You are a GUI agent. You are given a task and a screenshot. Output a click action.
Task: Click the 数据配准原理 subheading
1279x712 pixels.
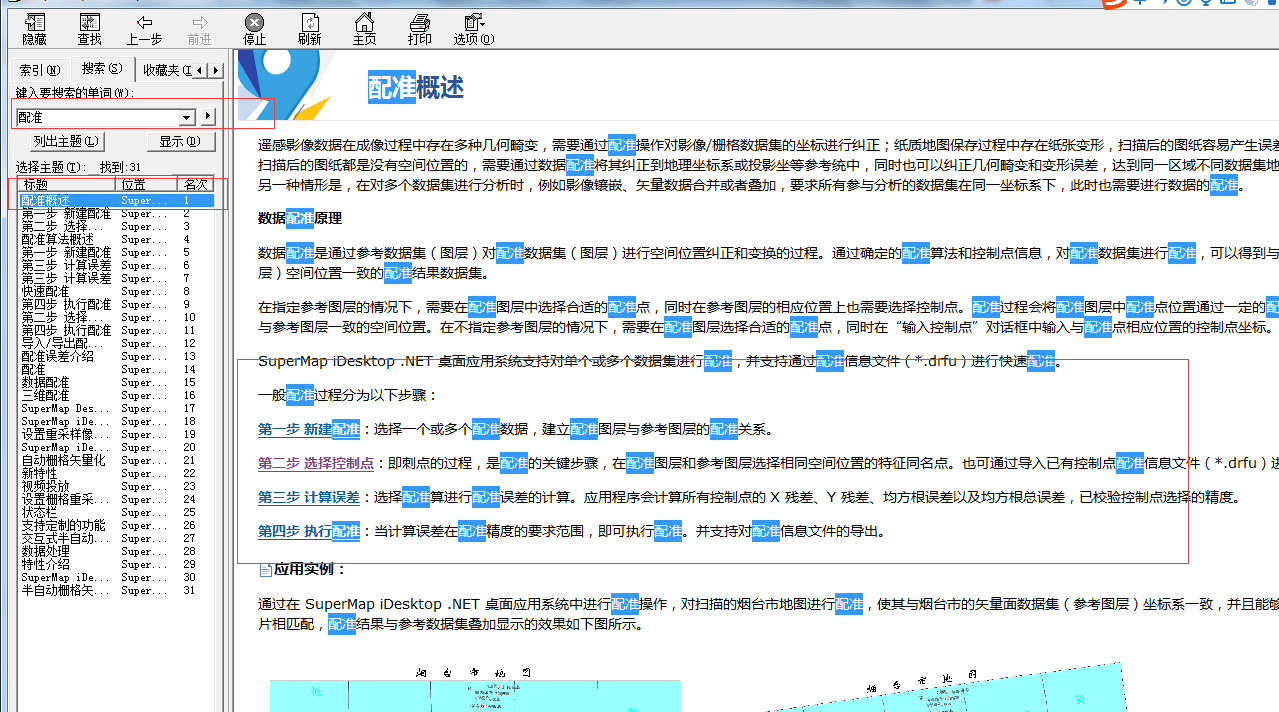[300, 219]
